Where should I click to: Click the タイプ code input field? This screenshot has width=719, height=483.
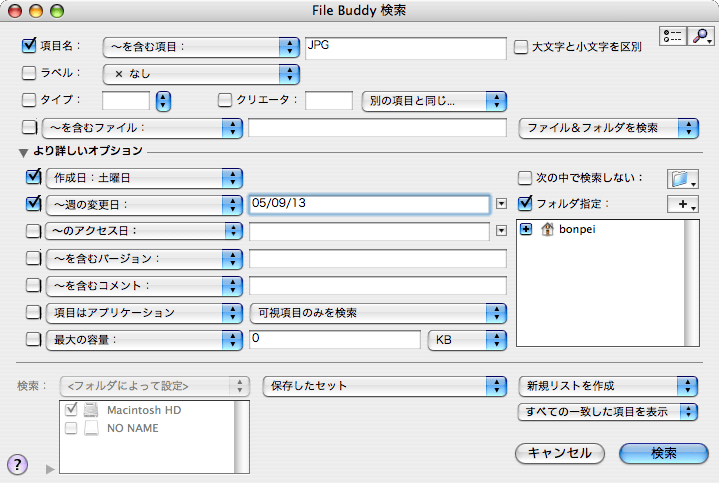point(126,100)
